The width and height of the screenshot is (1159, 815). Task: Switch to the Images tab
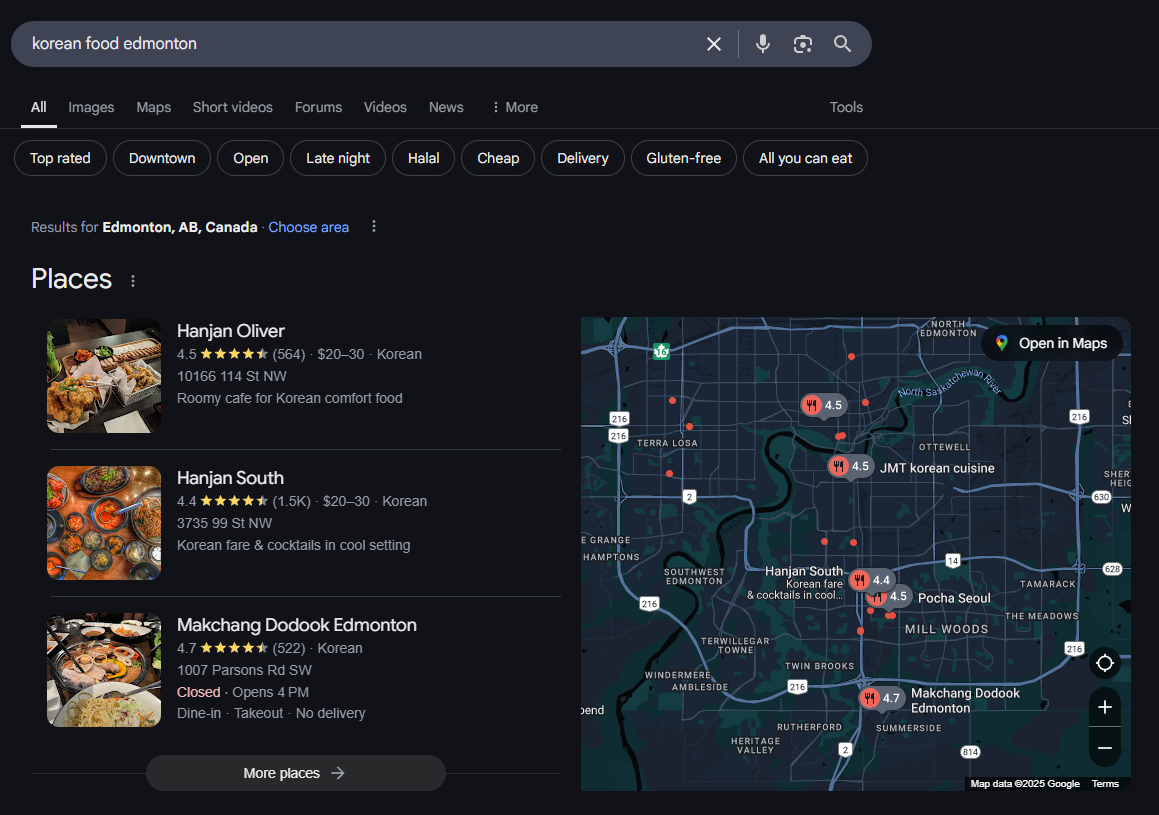(x=91, y=107)
